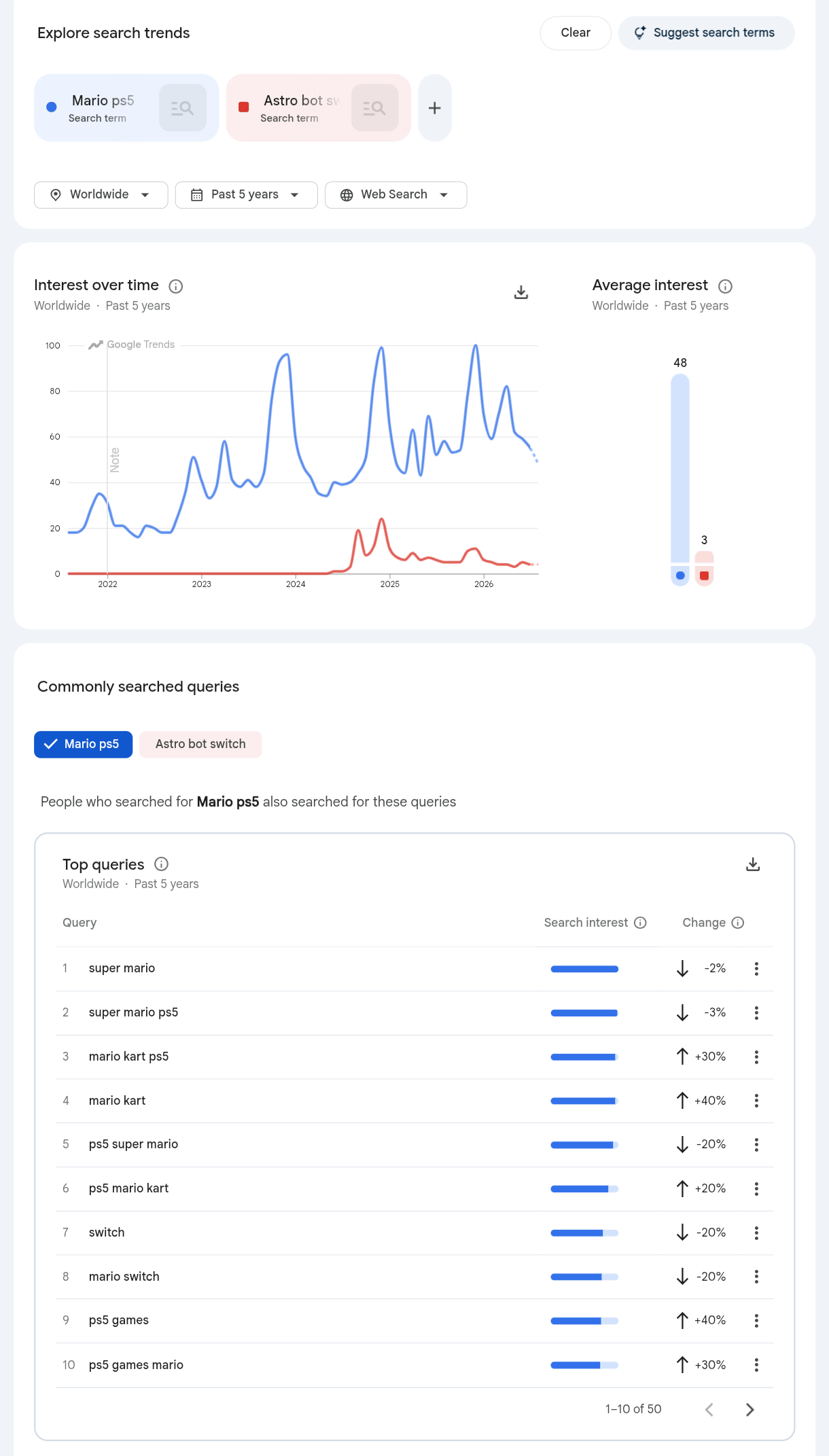Screen dimensions: 829x1456
Task: Open search explorer icon for Mario ps5
Action: [x=182, y=108]
